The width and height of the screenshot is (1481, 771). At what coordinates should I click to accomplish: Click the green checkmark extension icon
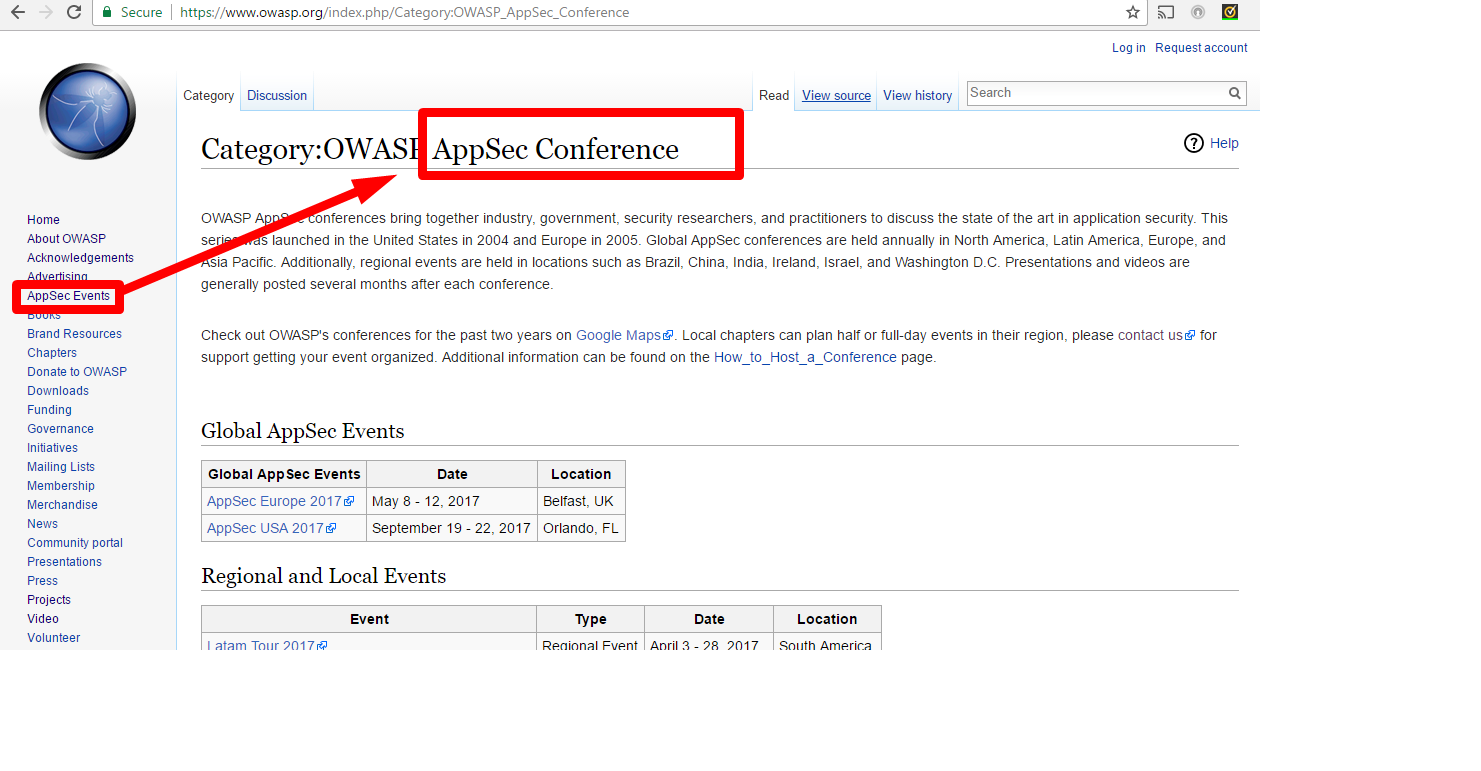pyautogui.click(x=1230, y=12)
